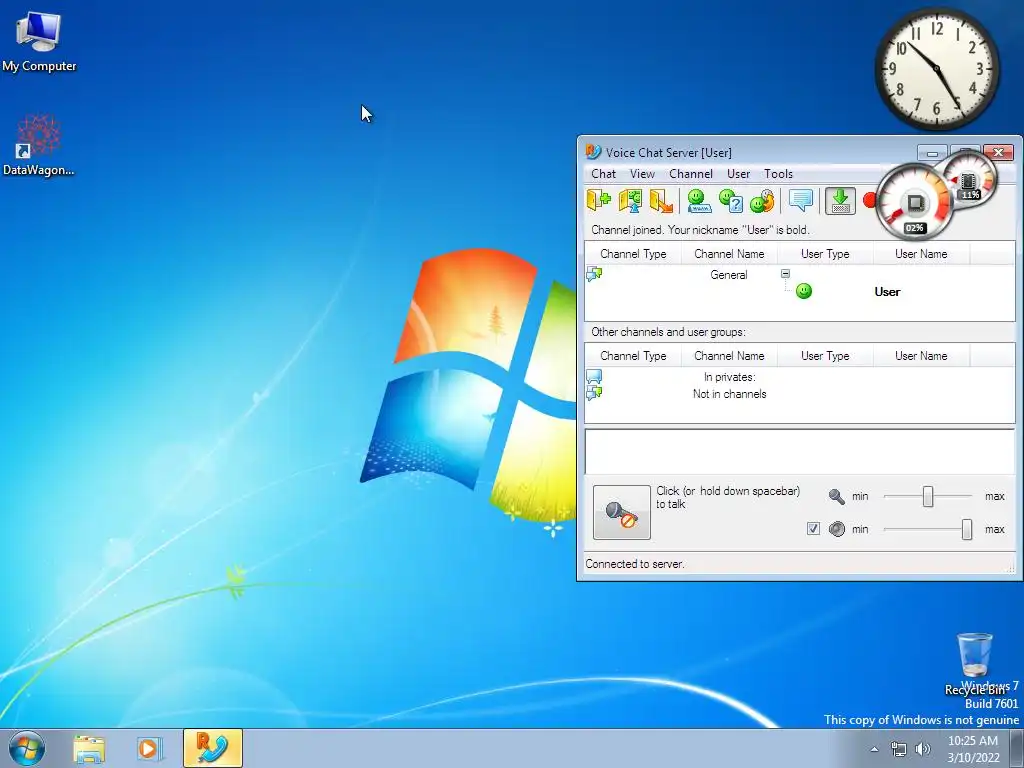
Task: Click the memory usage gauge gadget
Action: coord(969,179)
